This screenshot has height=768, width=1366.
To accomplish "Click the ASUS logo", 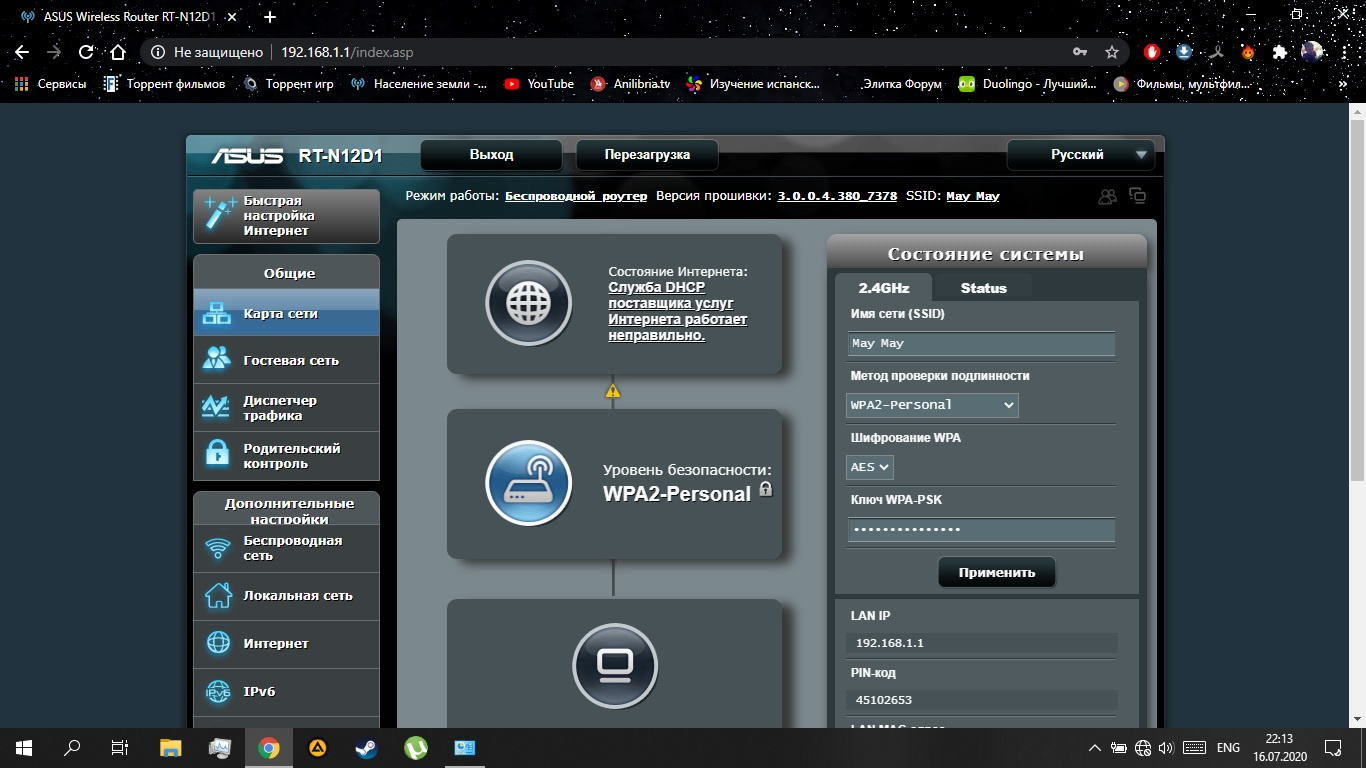I will (x=248, y=156).
